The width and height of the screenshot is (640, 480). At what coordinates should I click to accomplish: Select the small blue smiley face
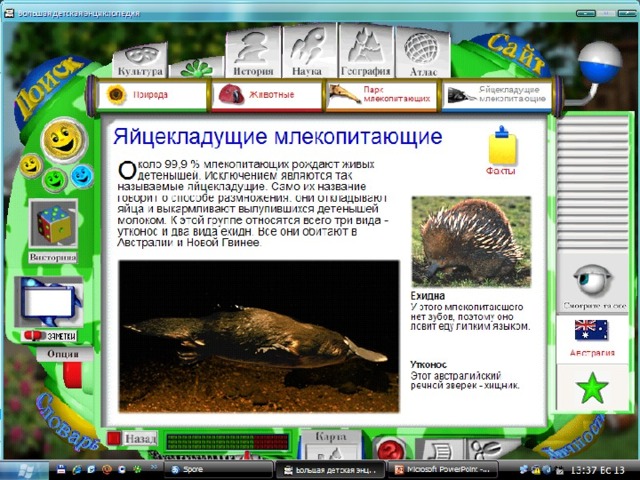82,176
